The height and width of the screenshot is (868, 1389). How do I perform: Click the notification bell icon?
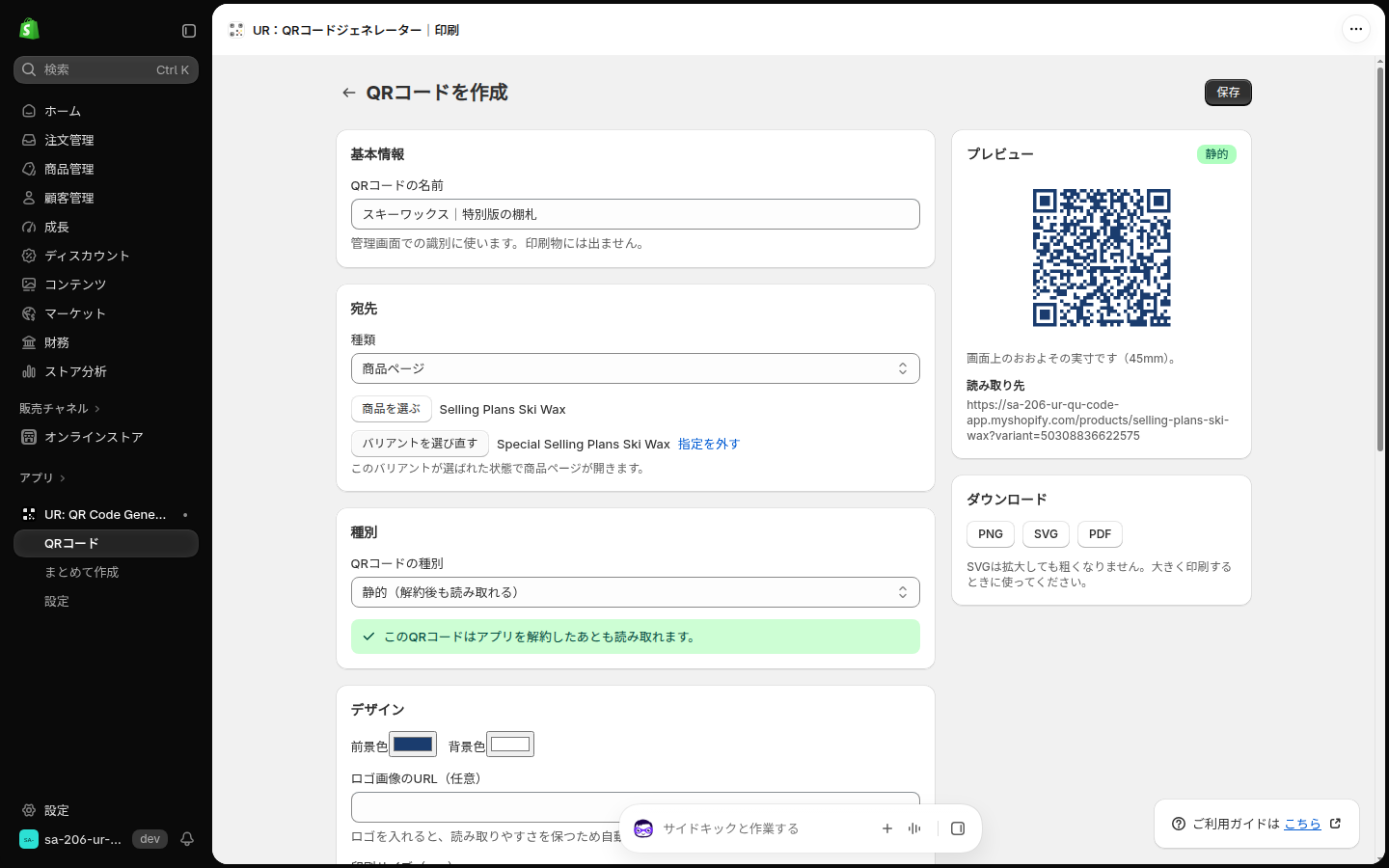tap(187, 839)
